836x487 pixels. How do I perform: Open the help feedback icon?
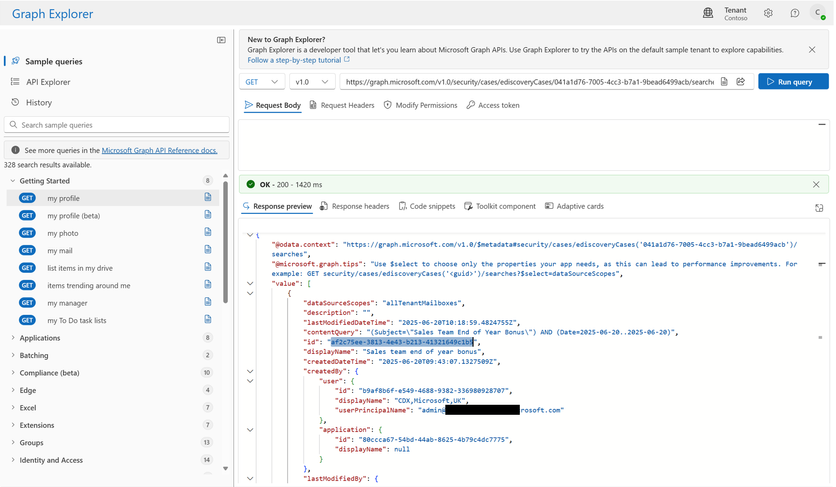click(794, 13)
